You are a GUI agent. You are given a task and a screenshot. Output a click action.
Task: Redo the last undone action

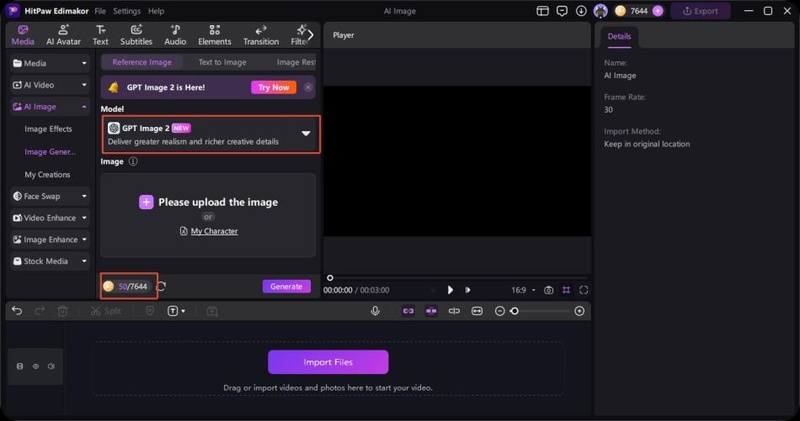tap(39, 311)
